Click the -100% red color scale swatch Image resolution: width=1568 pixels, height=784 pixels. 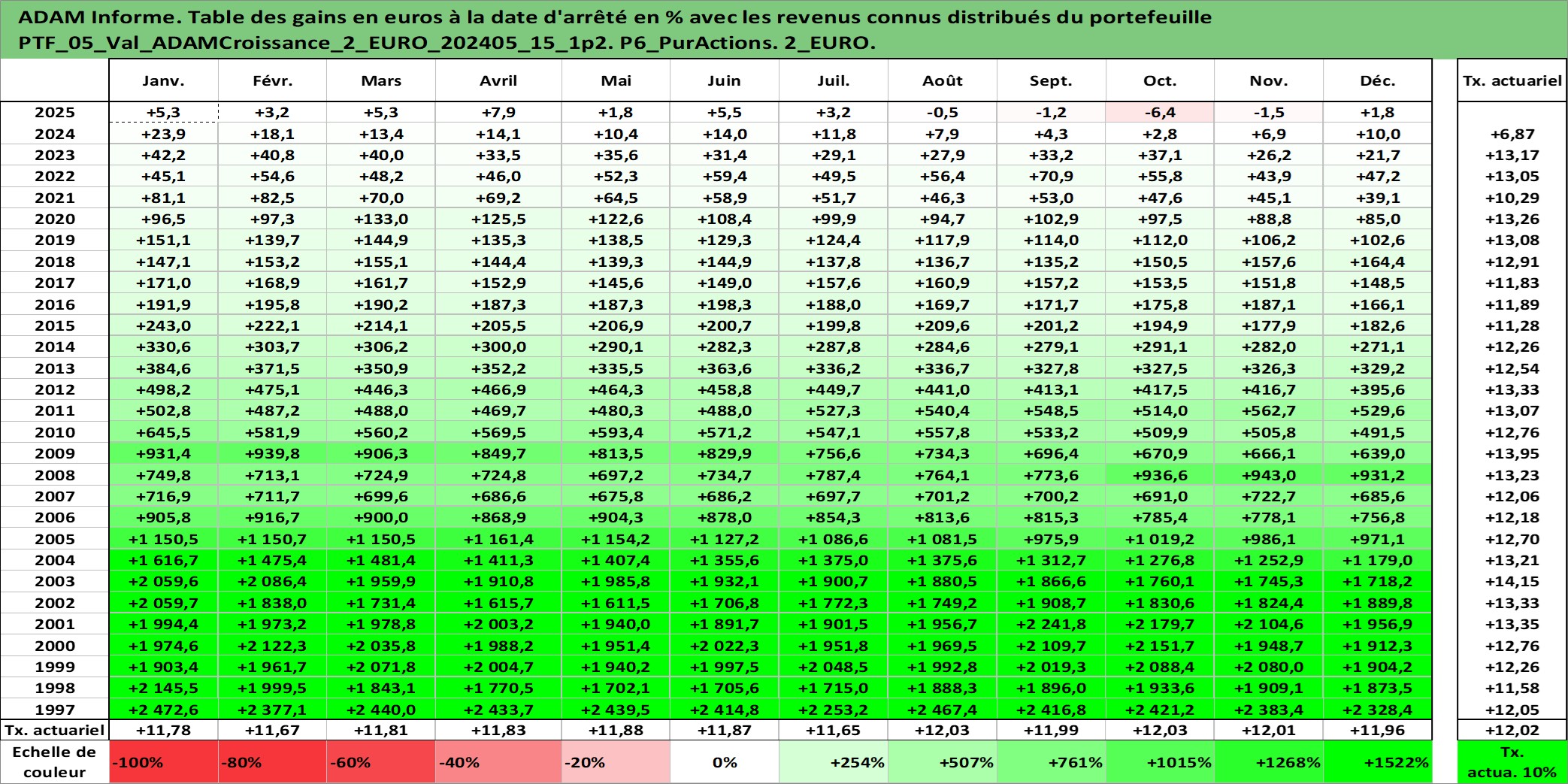(x=163, y=762)
